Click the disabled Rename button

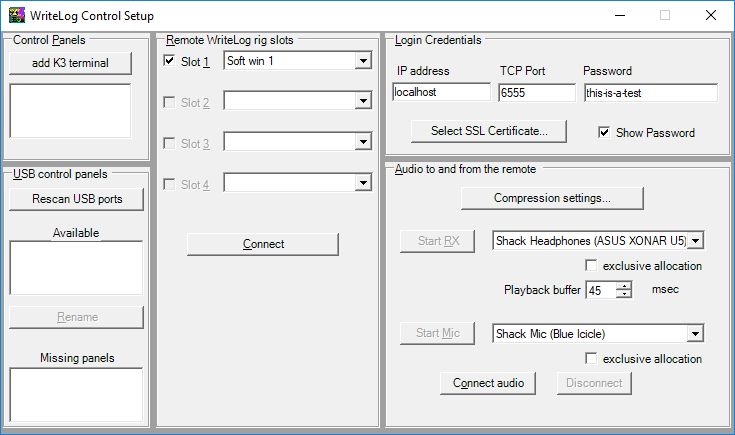coord(77,317)
